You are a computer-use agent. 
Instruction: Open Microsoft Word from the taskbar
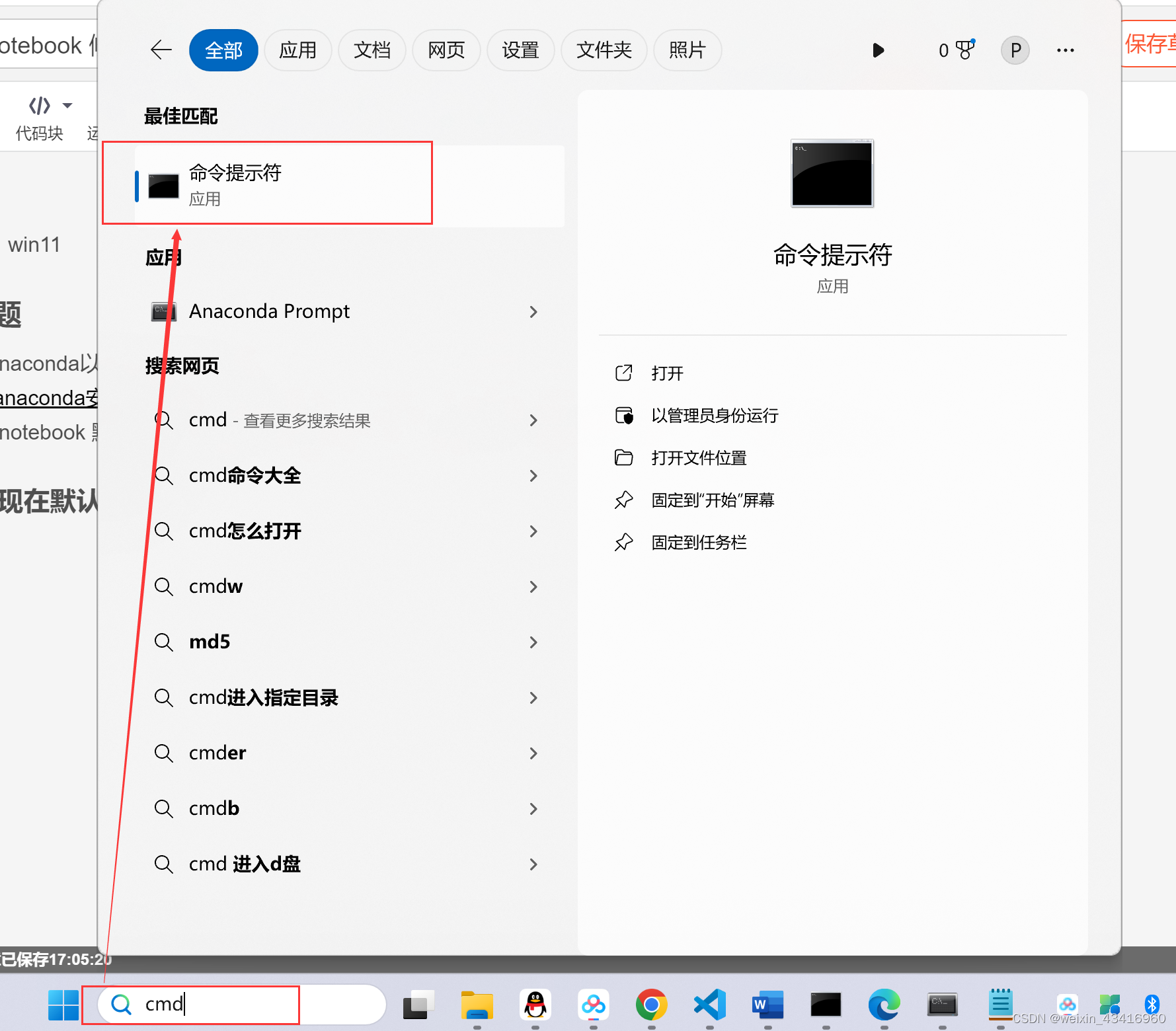[767, 1005]
